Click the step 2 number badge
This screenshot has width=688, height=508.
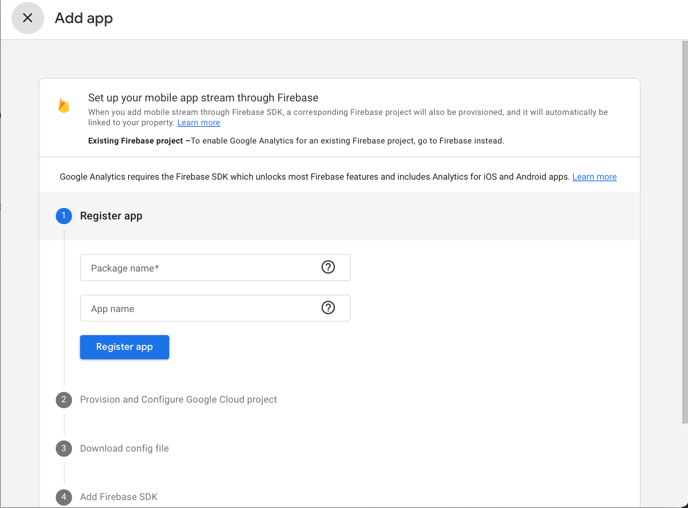64,400
